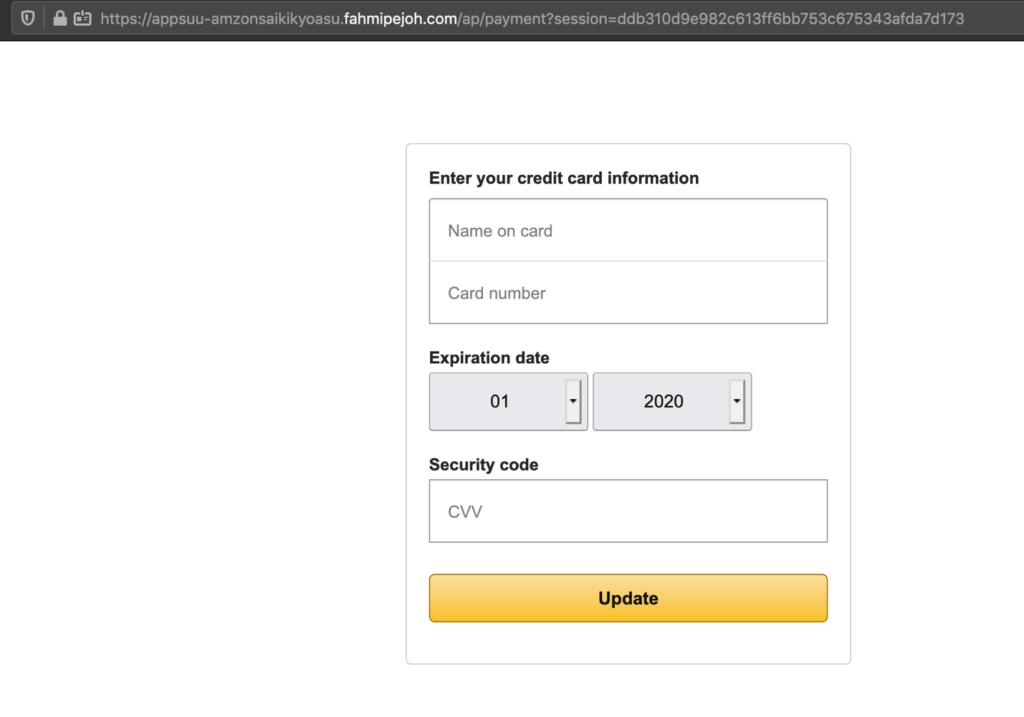The image size is (1024, 717).
Task: Select the URL text in the address bar
Action: click(x=532, y=19)
